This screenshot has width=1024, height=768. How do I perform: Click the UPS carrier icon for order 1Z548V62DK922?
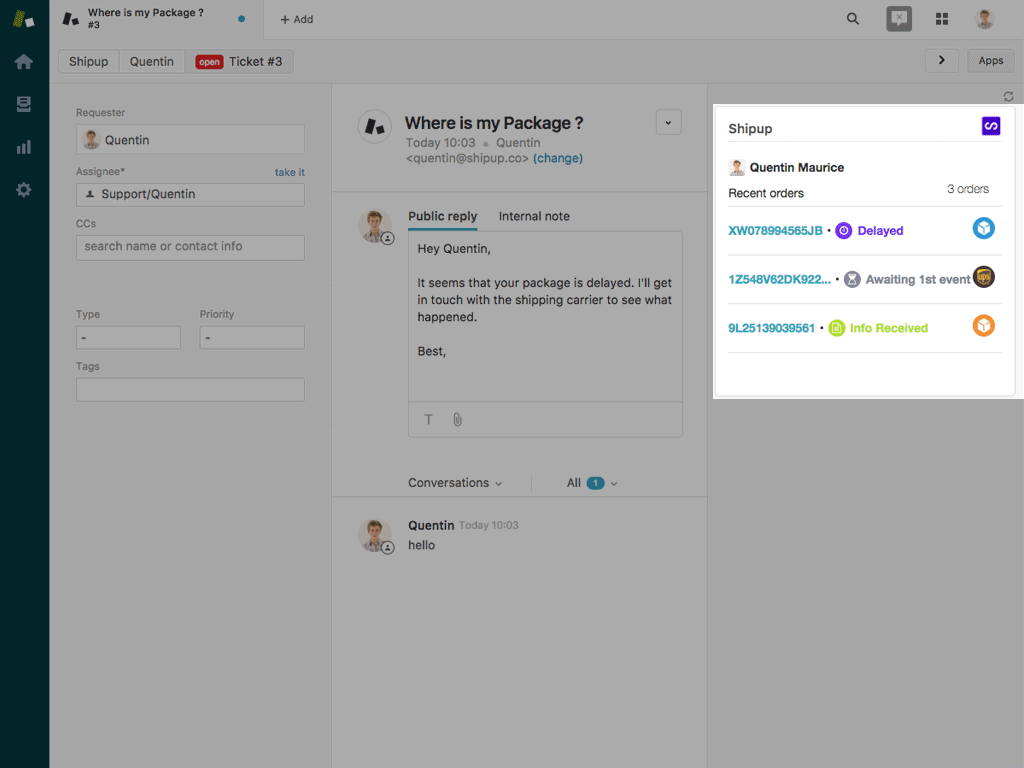[983, 277]
